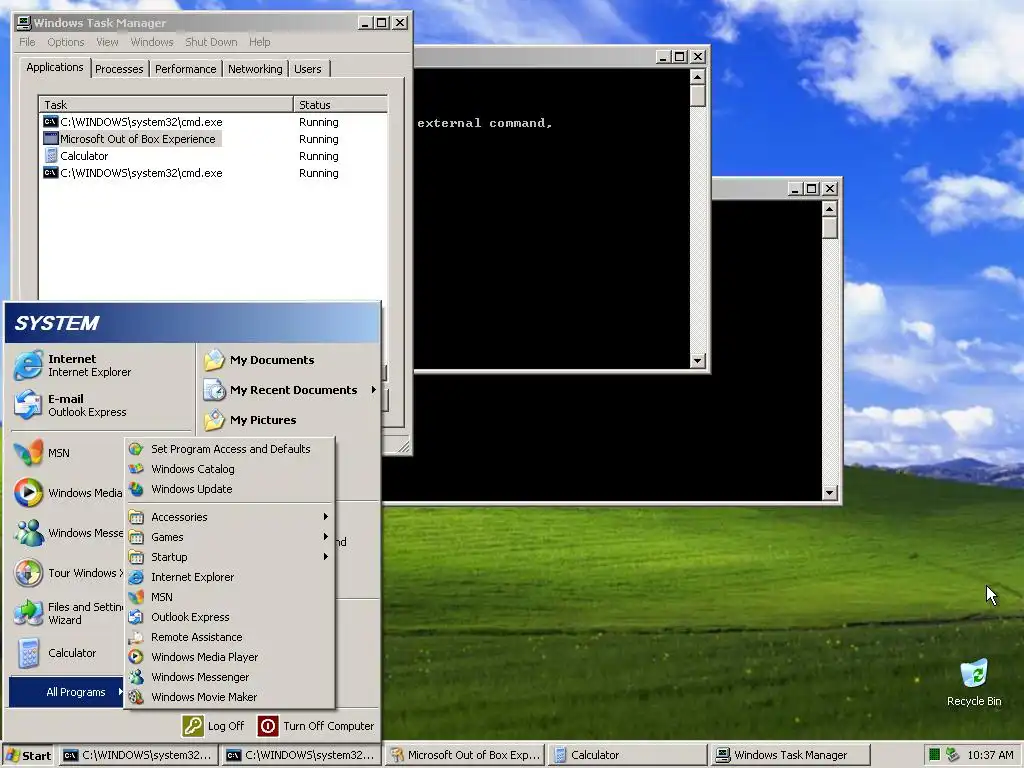Open Windows Movie Maker

pyautogui.click(x=230, y=697)
